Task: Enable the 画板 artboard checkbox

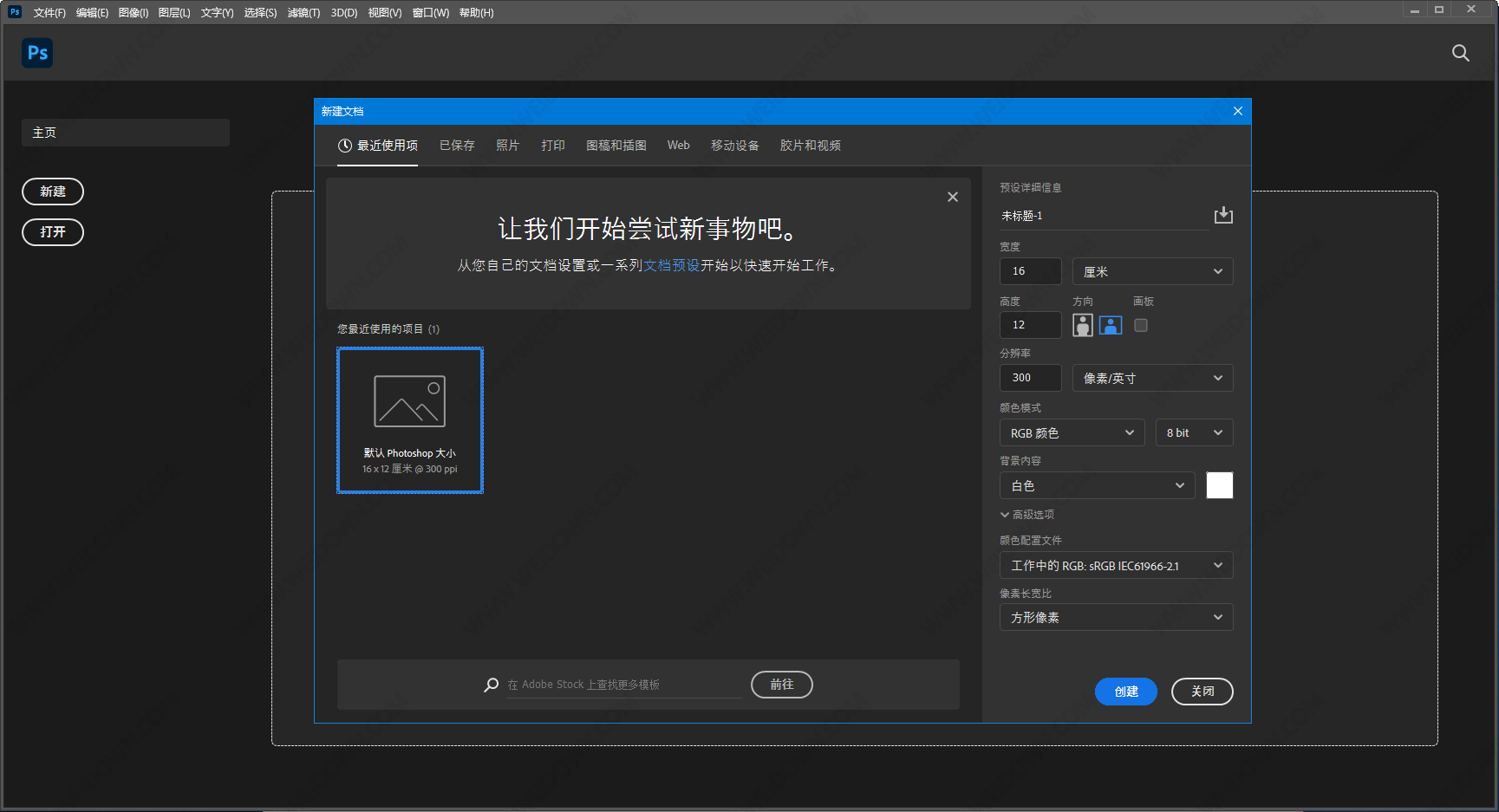Action: click(x=1141, y=325)
